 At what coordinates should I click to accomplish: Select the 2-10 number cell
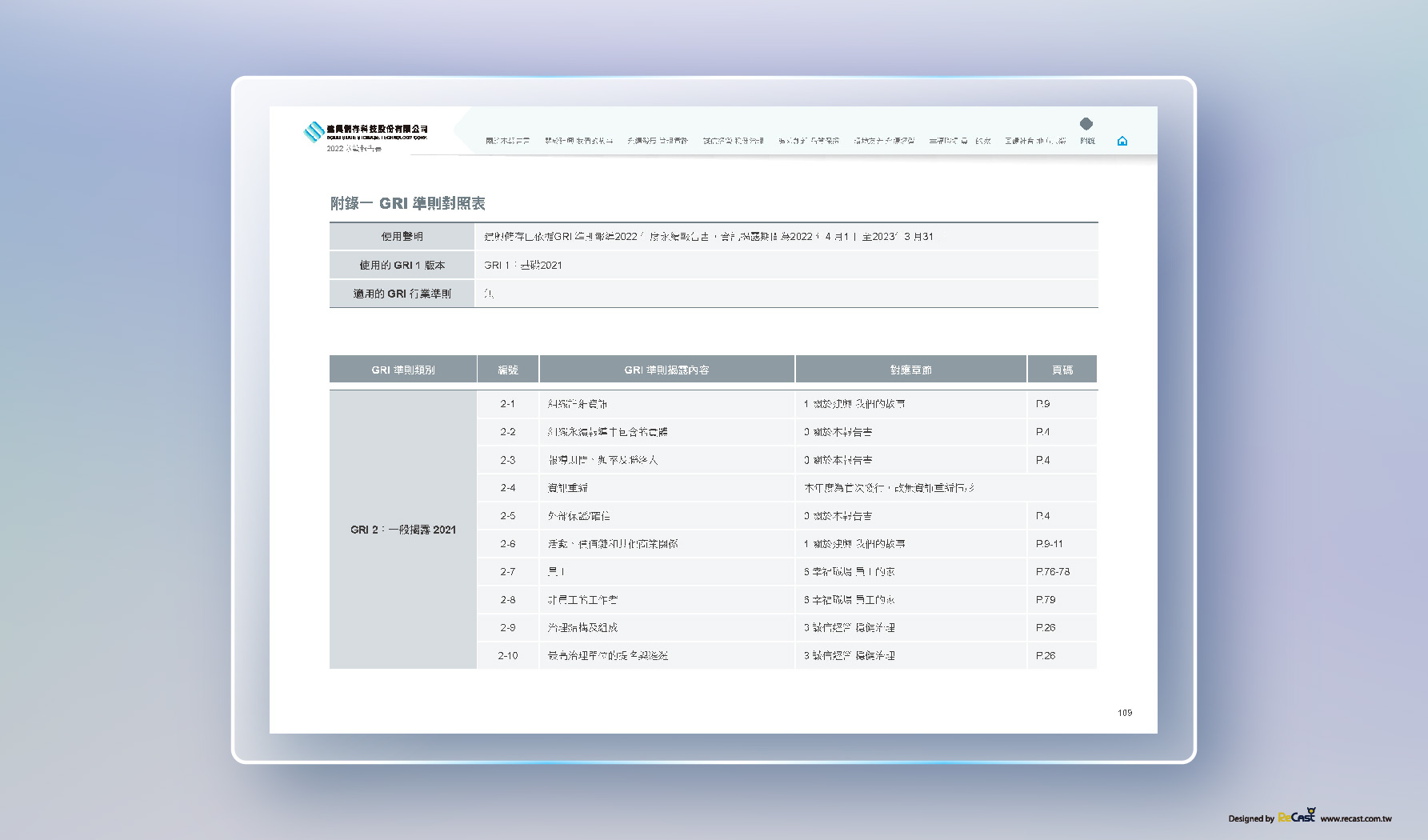[x=508, y=656]
